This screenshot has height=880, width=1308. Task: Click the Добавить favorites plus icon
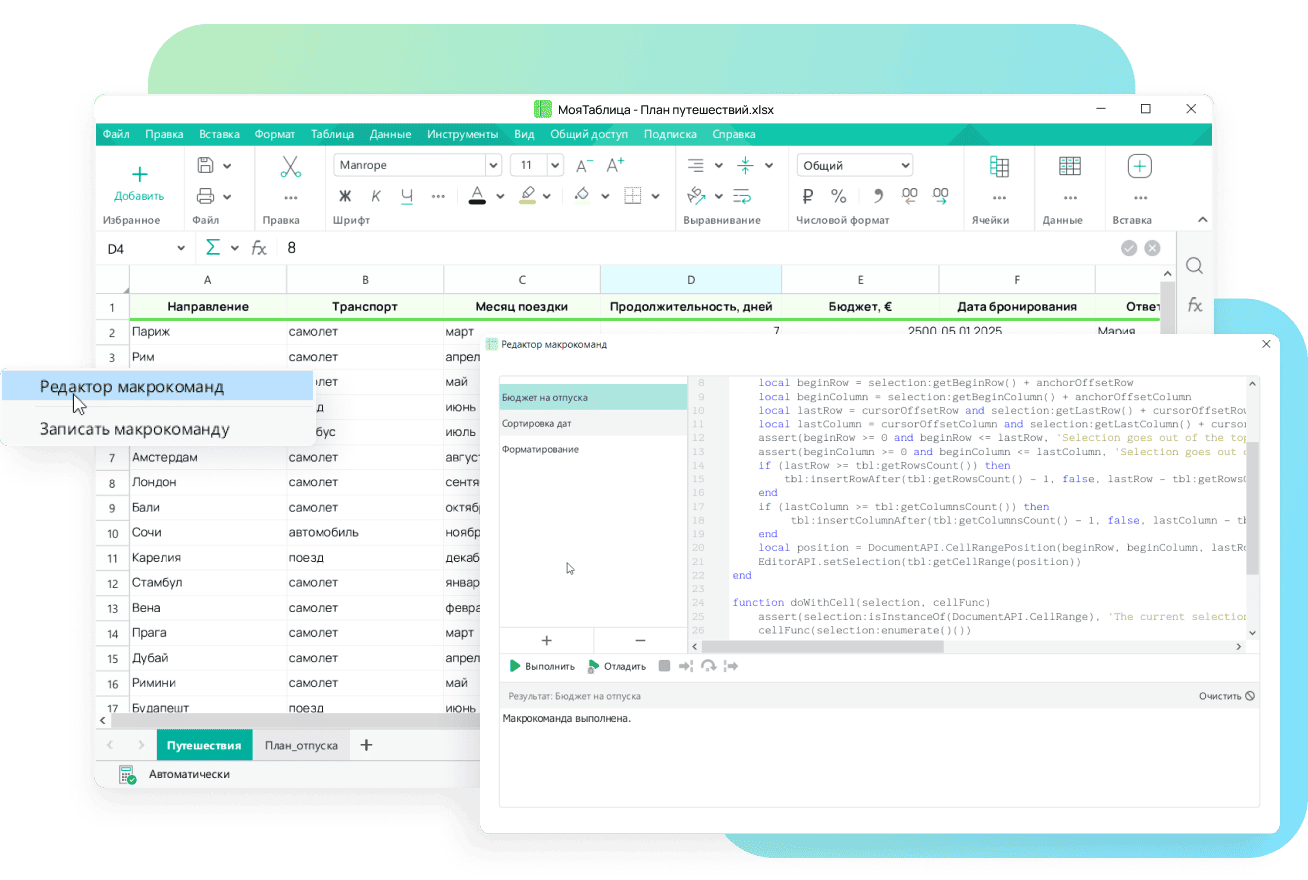(140, 174)
